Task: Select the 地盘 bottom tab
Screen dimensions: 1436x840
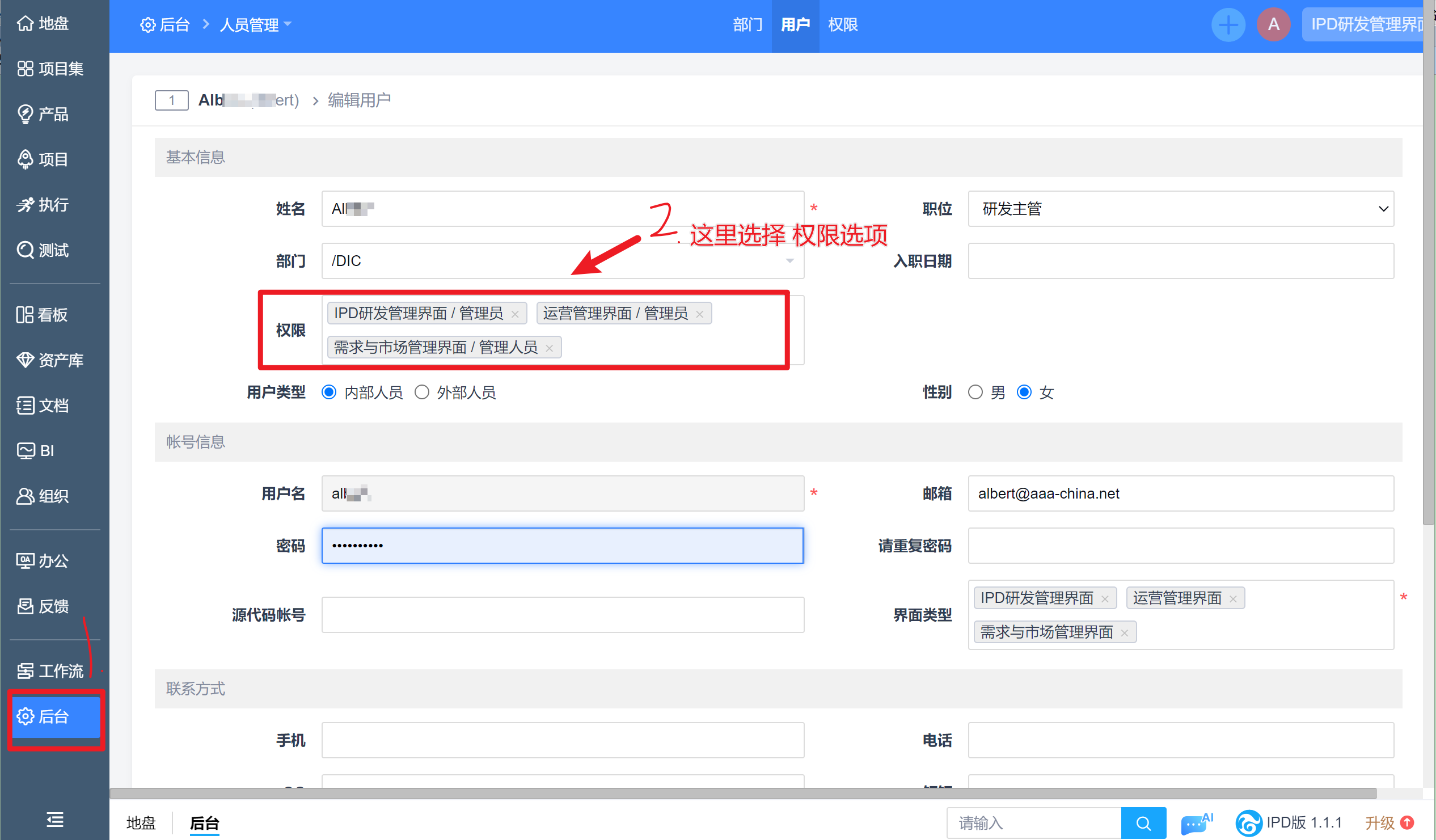Action: [141, 823]
